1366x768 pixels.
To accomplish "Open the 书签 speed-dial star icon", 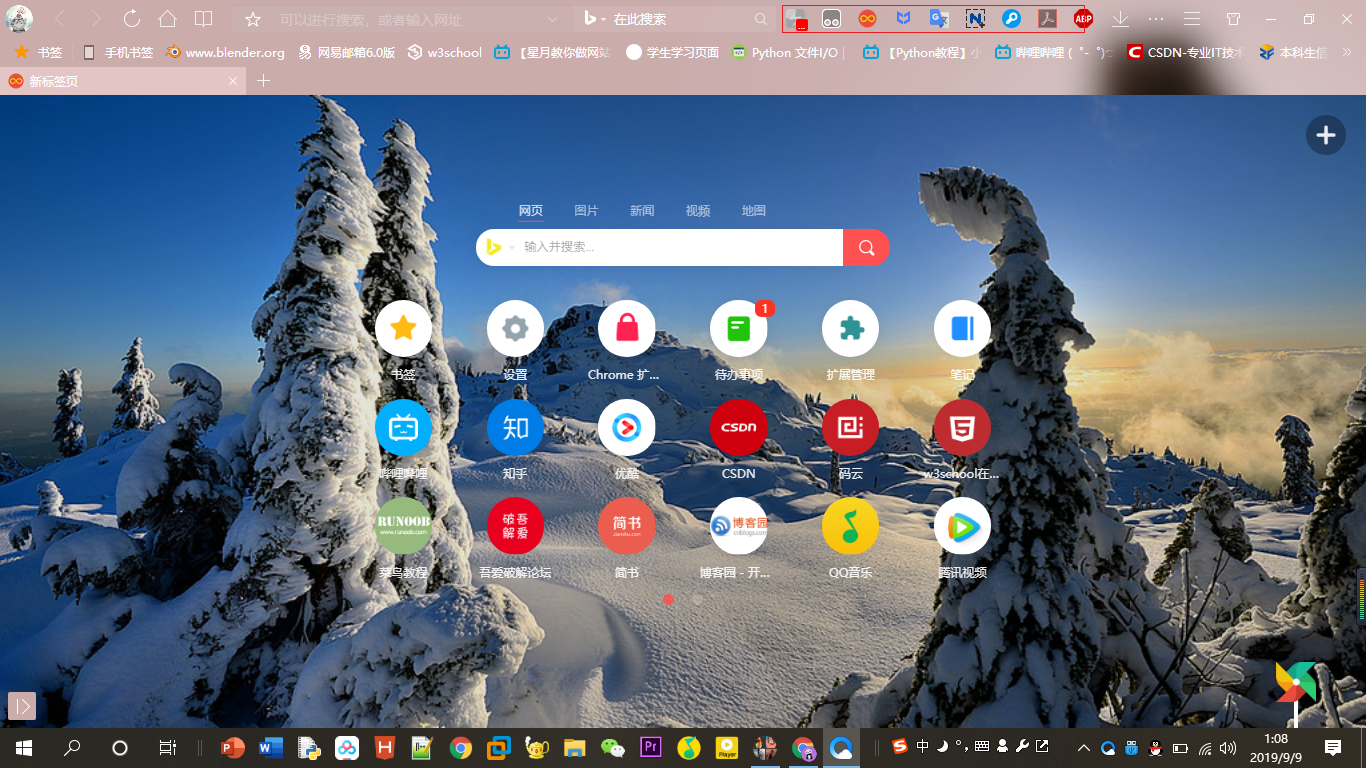I will tap(403, 328).
